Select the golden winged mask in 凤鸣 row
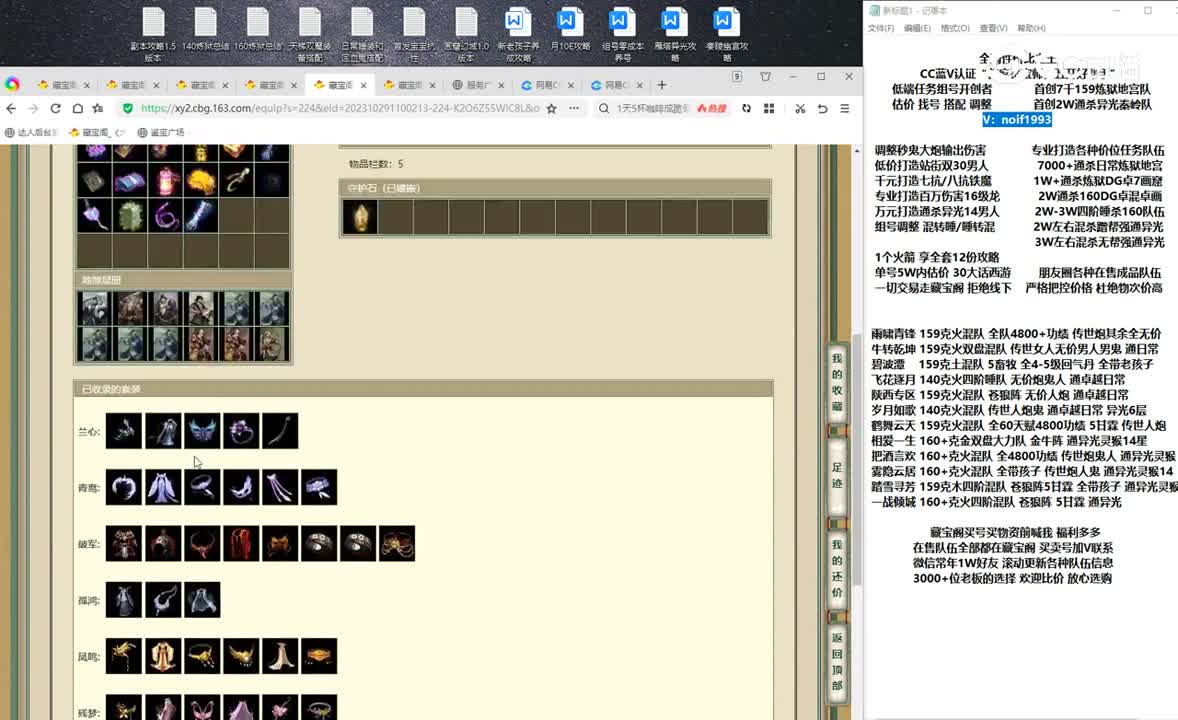Image resolution: width=1178 pixels, height=720 pixels. (x=241, y=656)
